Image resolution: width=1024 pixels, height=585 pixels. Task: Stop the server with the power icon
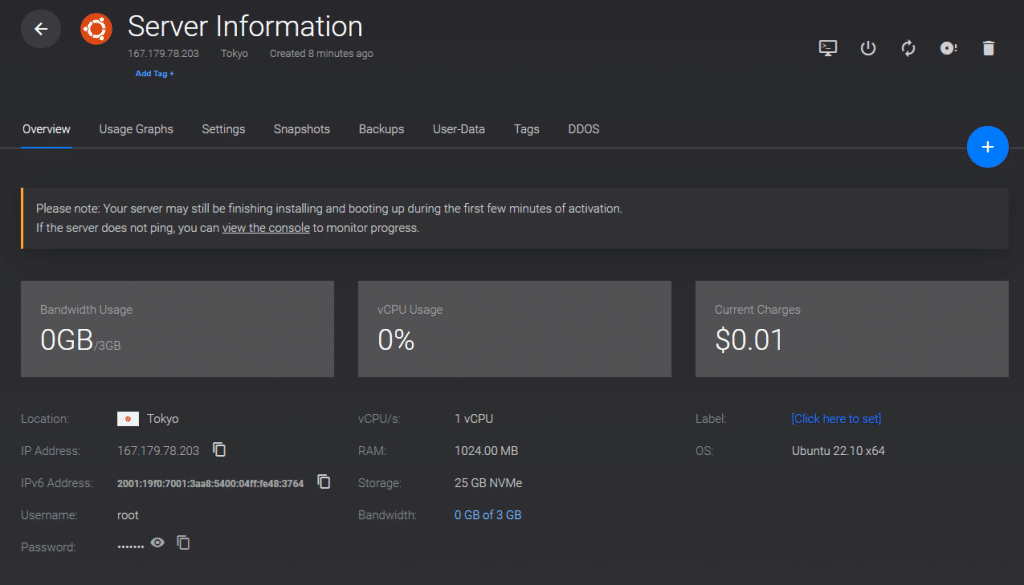click(x=868, y=48)
